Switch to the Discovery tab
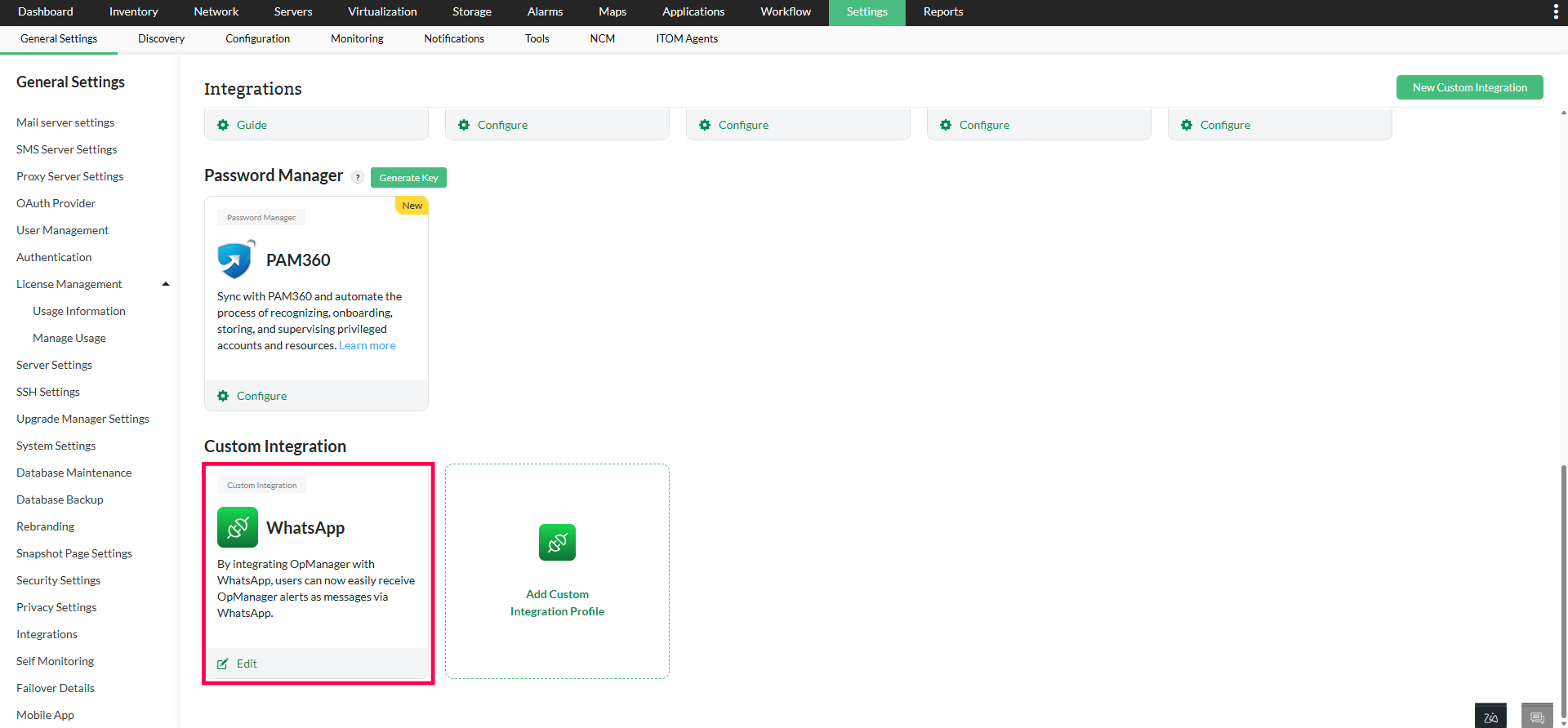The image size is (1568, 728). tap(161, 39)
